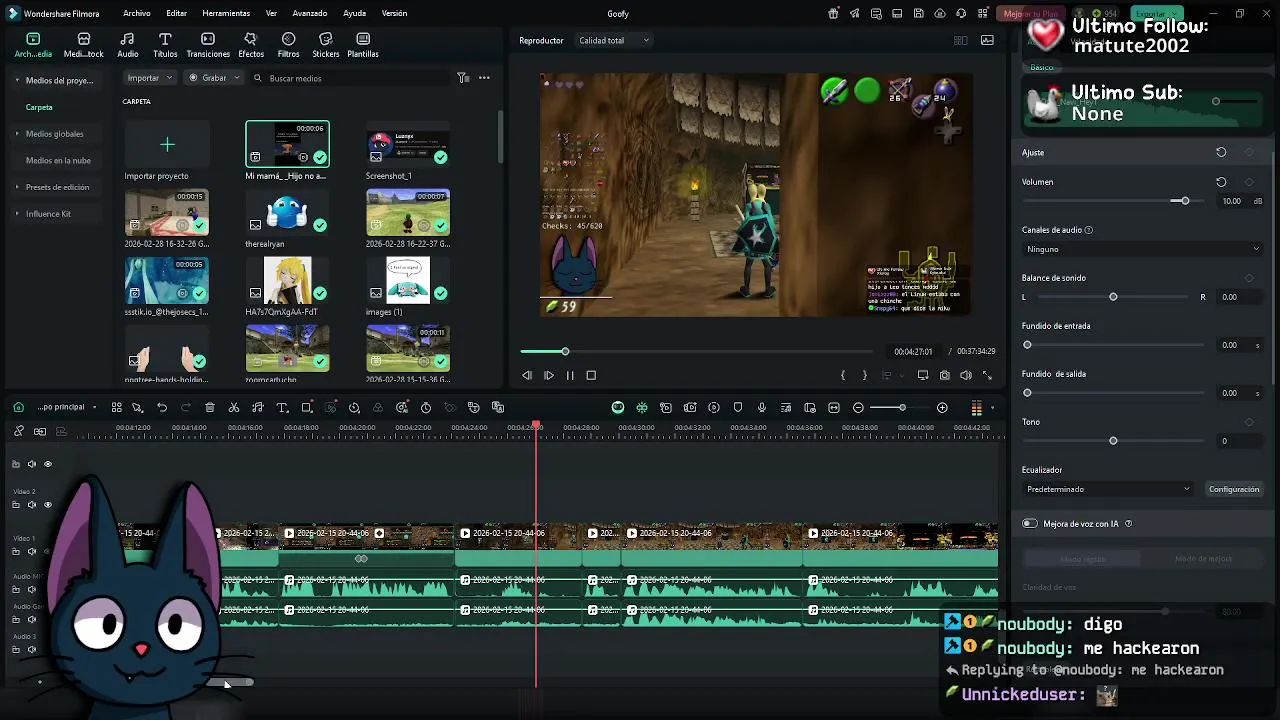
Task: Take a snapshot of the preview frame
Action: point(945,375)
